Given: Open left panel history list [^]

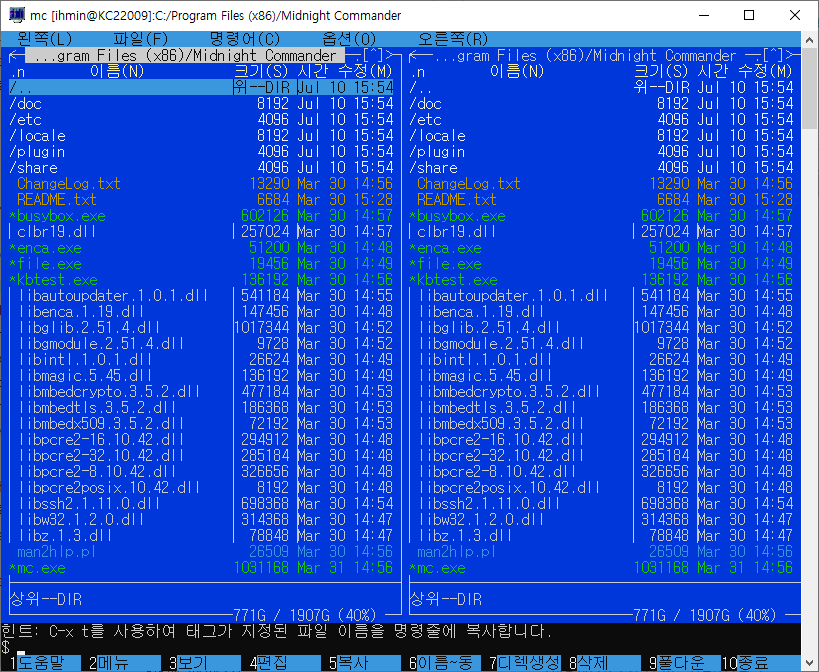Looking at the screenshot, I should click(x=373, y=55).
